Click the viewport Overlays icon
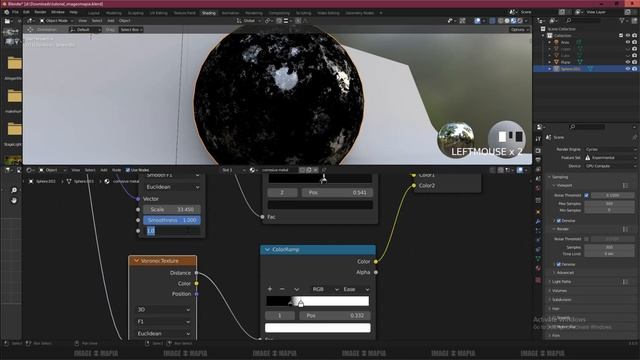640x360 pixels. 477,20
